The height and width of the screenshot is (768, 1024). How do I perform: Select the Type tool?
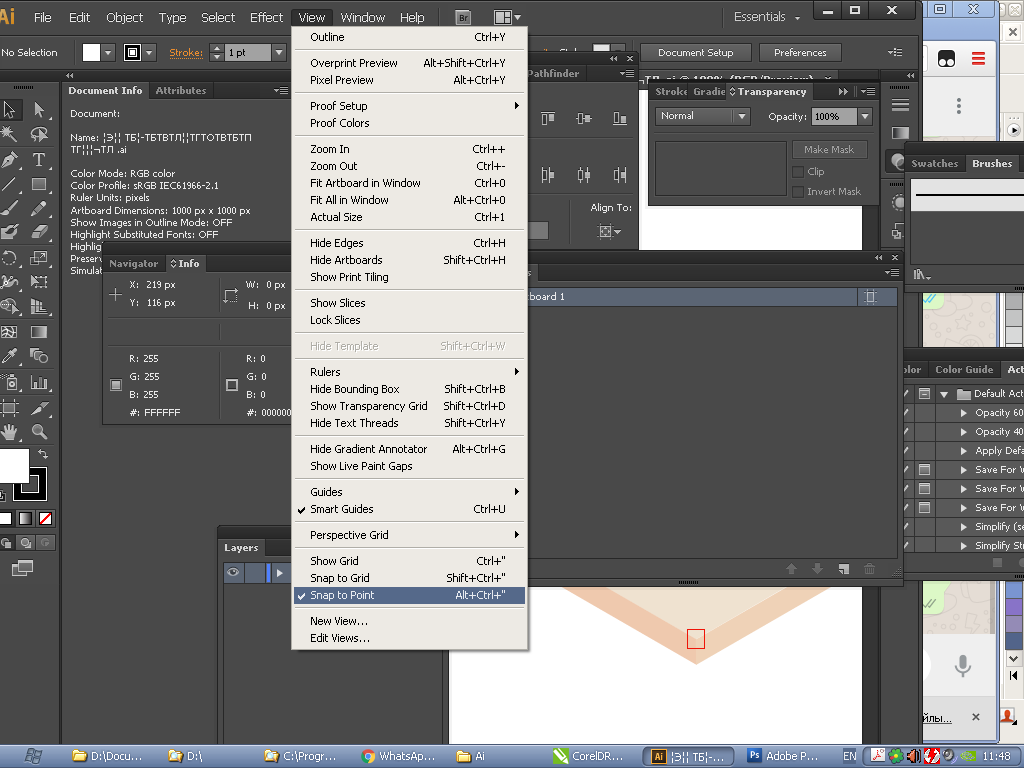click(x=40, y=160)
